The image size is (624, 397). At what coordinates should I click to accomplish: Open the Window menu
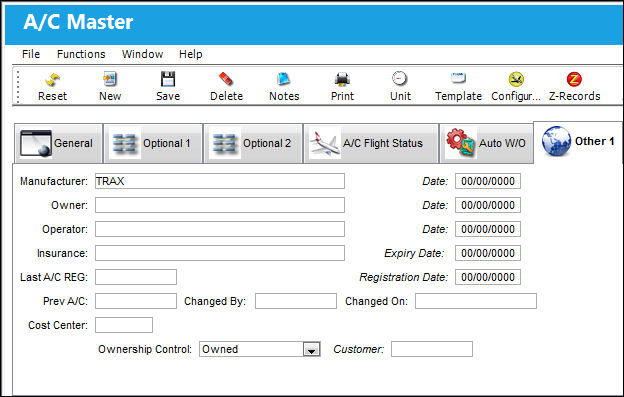coord(142,54)
